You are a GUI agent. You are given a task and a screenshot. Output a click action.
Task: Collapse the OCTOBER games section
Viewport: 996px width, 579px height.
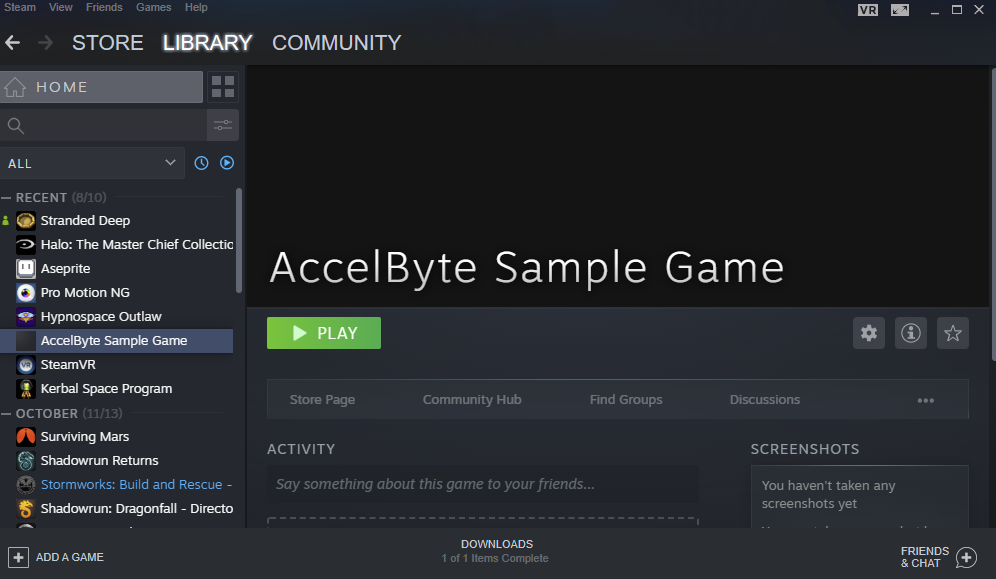[x=6, y=414]
